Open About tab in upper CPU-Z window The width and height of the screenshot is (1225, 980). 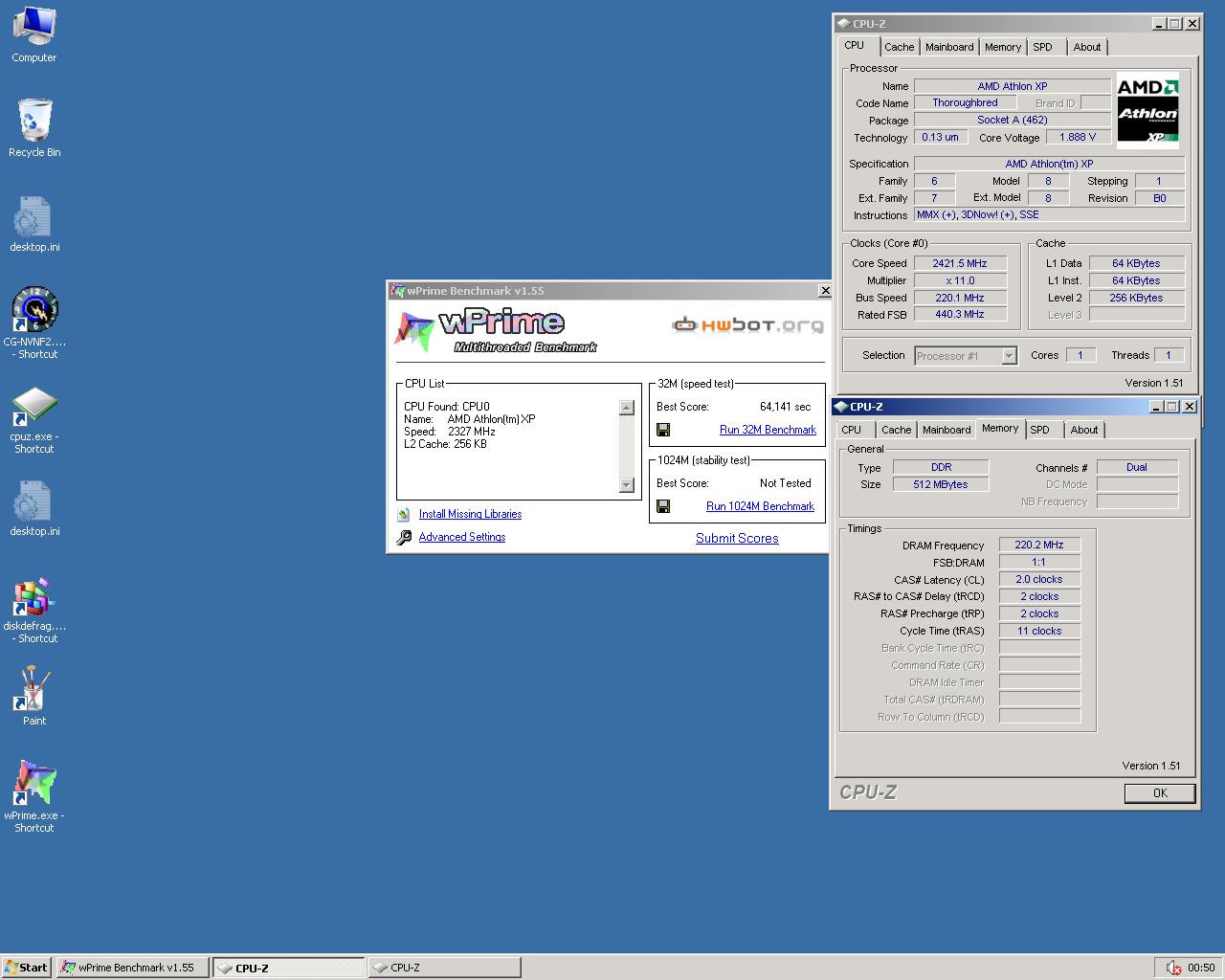point(1087,47)
